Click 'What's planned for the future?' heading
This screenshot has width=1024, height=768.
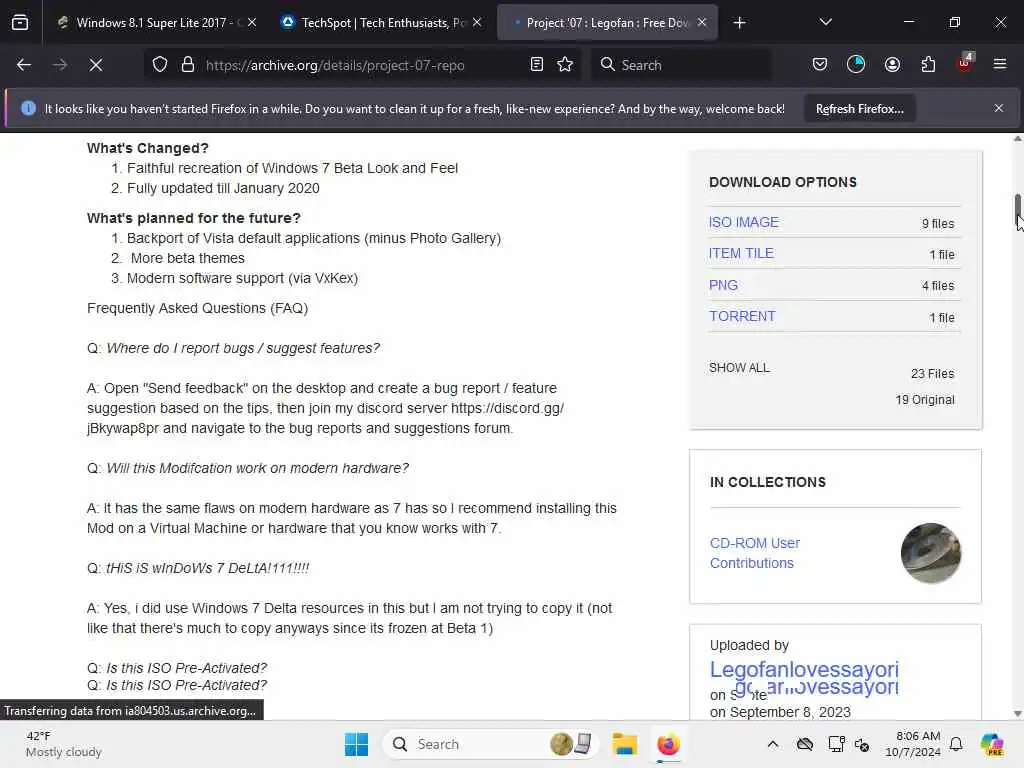pyautogui.click(x=194, y=218)
